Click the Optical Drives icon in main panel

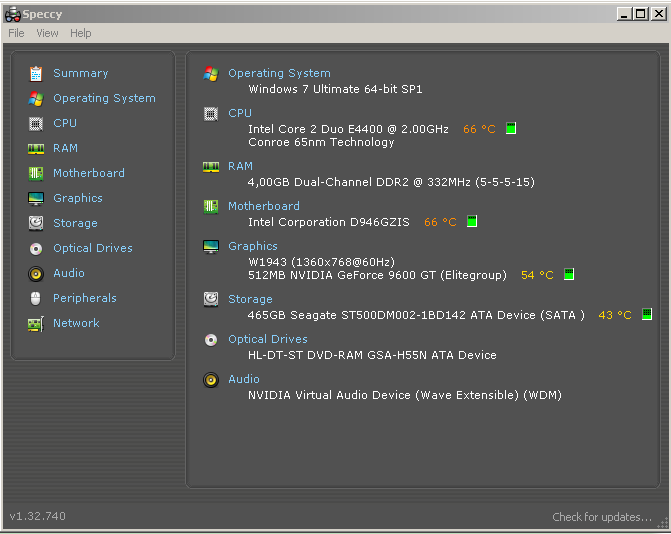[x=211, y=340]
